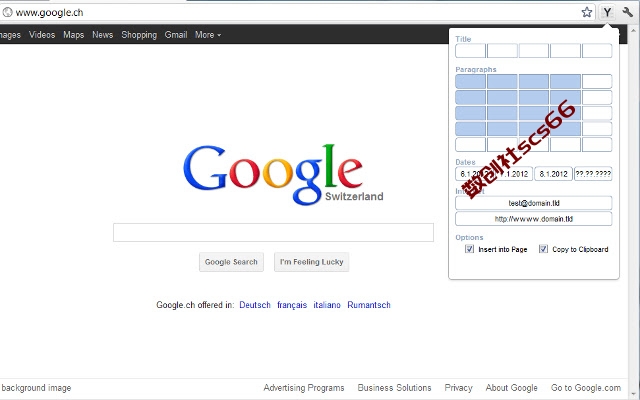Choose Paragraphs grid cell row one, column five
Screen dimensions: 640x400
pyautogui.click(x=597, y=81)
